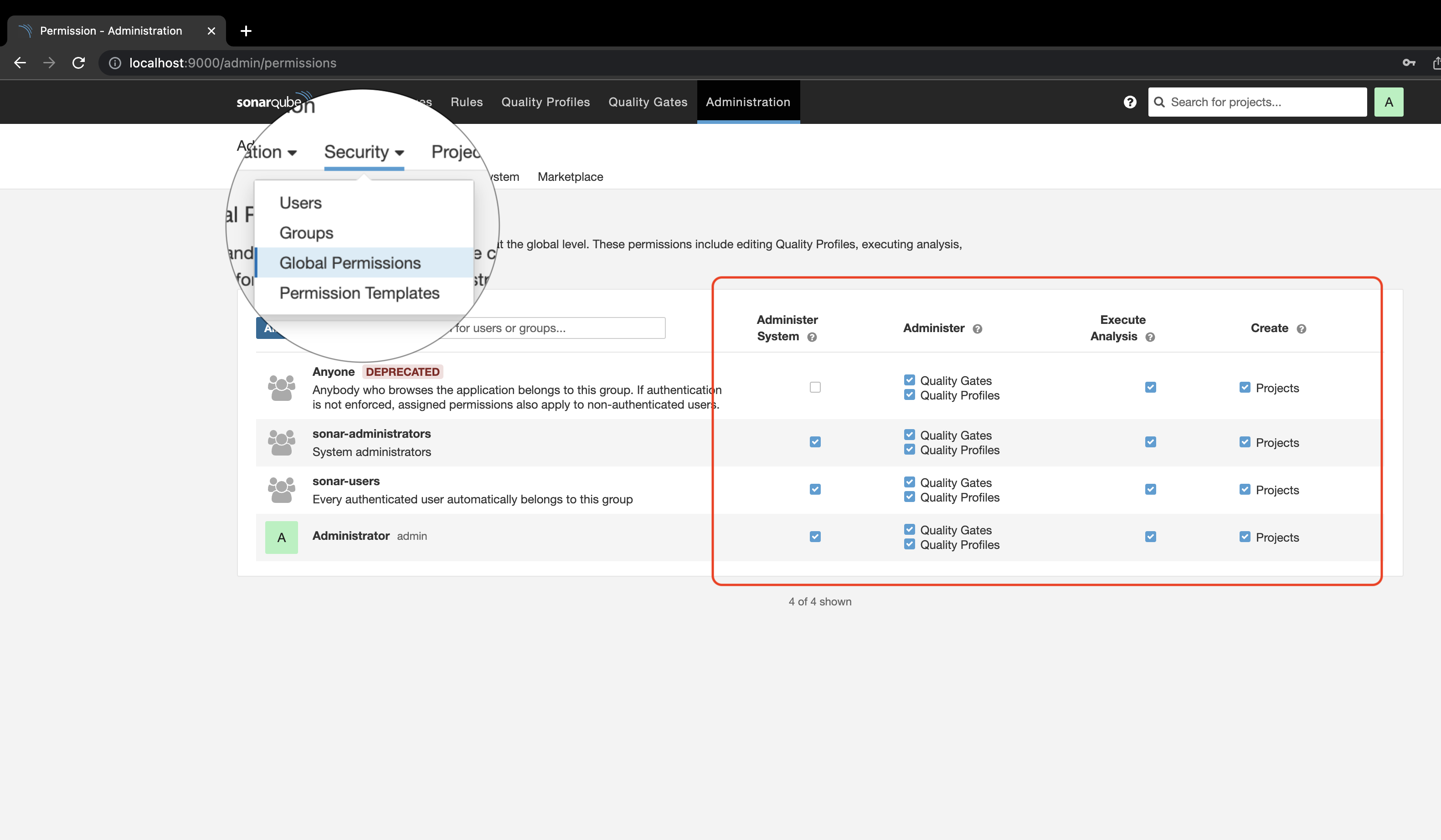This screenshot has width=1441, height=840.
Task: Click the Execute Analysis help icon
Action: [1150, 337]
